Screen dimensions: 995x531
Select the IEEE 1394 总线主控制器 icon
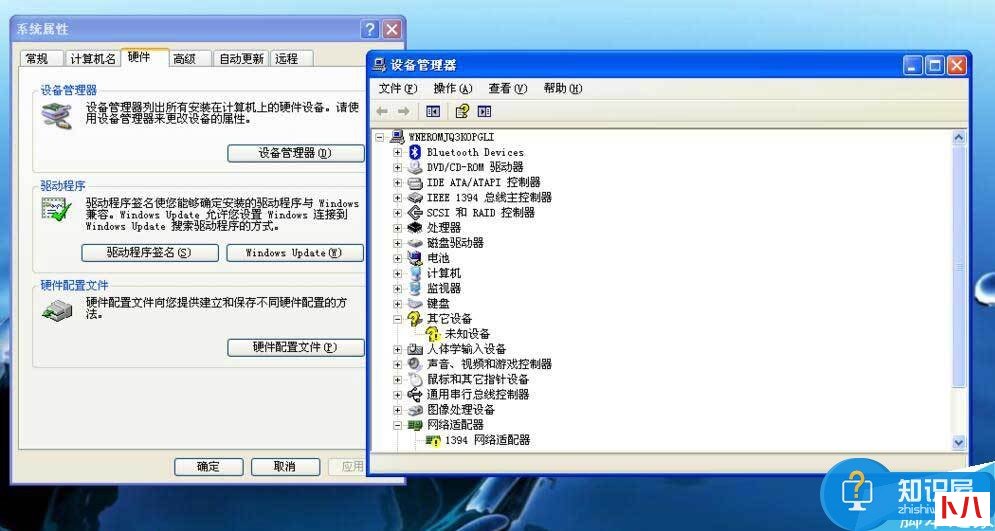415,198
